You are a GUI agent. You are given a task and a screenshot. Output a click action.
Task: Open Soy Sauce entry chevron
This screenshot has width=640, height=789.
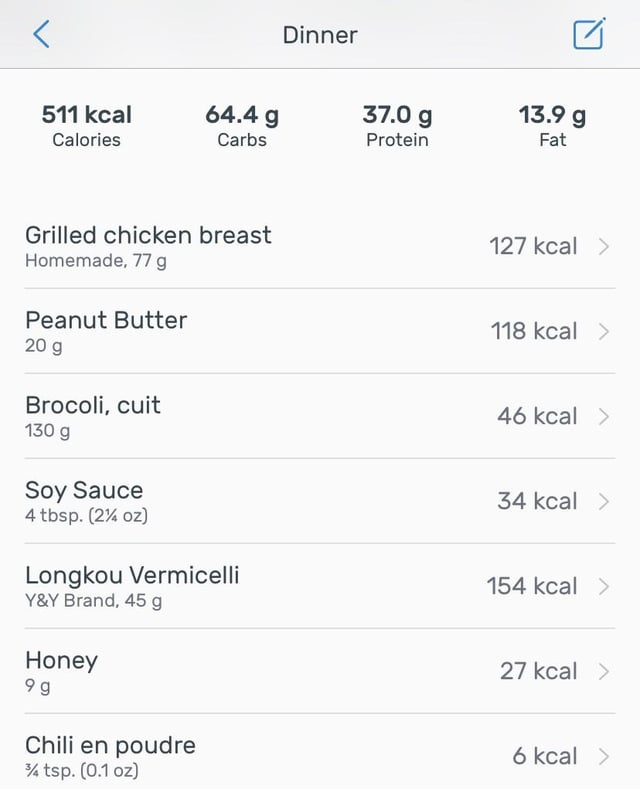click(x=604, y=502)
